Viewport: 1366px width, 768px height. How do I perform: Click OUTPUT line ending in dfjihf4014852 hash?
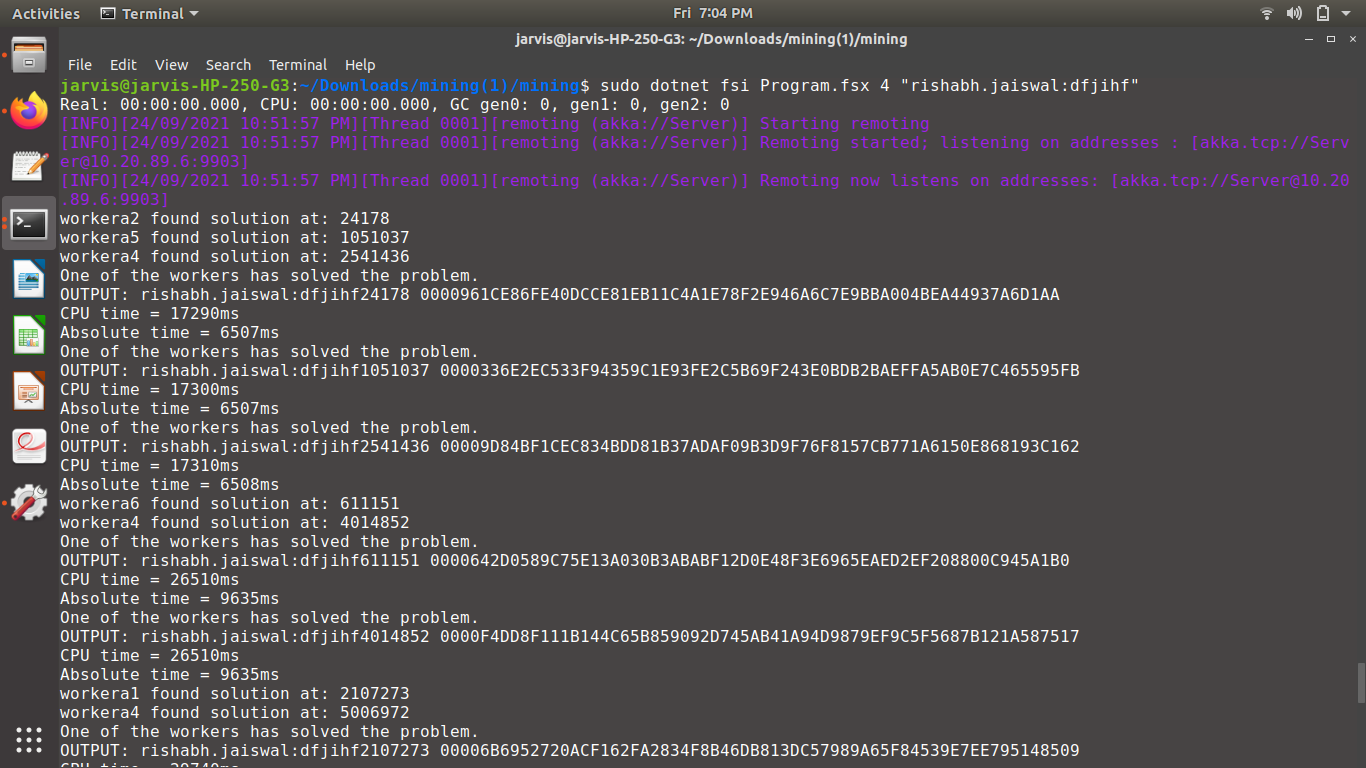[x=570, y=636]
